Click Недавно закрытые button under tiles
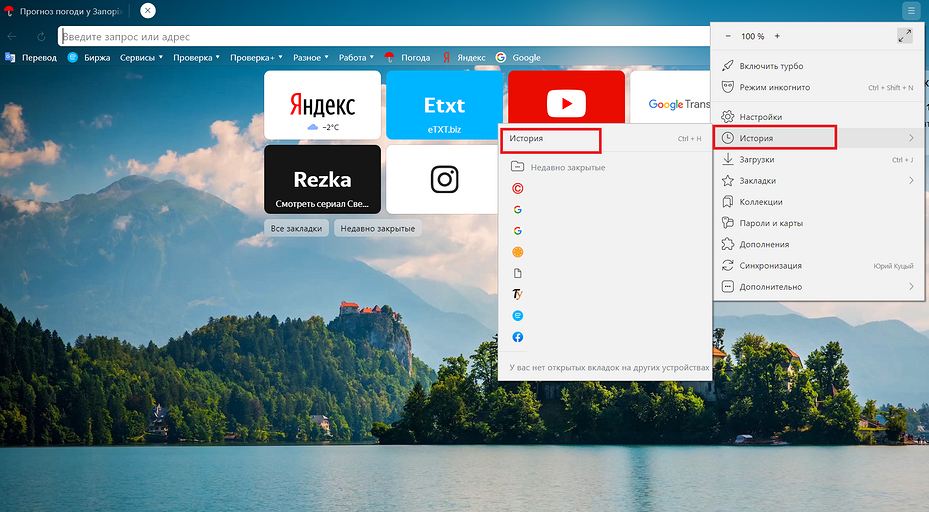 point(377,228)
